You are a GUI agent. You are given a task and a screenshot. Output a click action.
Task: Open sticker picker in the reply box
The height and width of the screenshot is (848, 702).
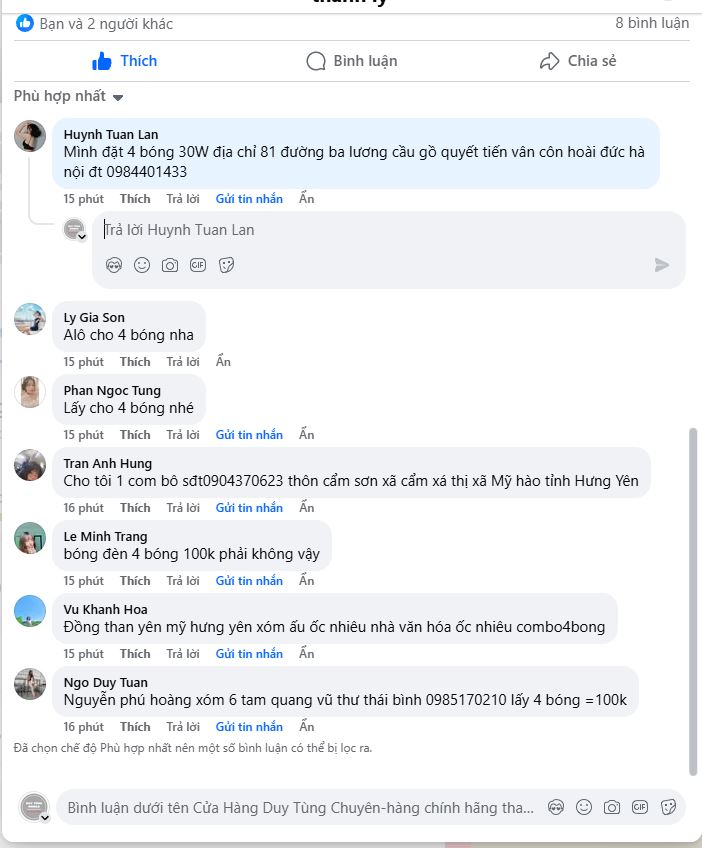(226, 265)
